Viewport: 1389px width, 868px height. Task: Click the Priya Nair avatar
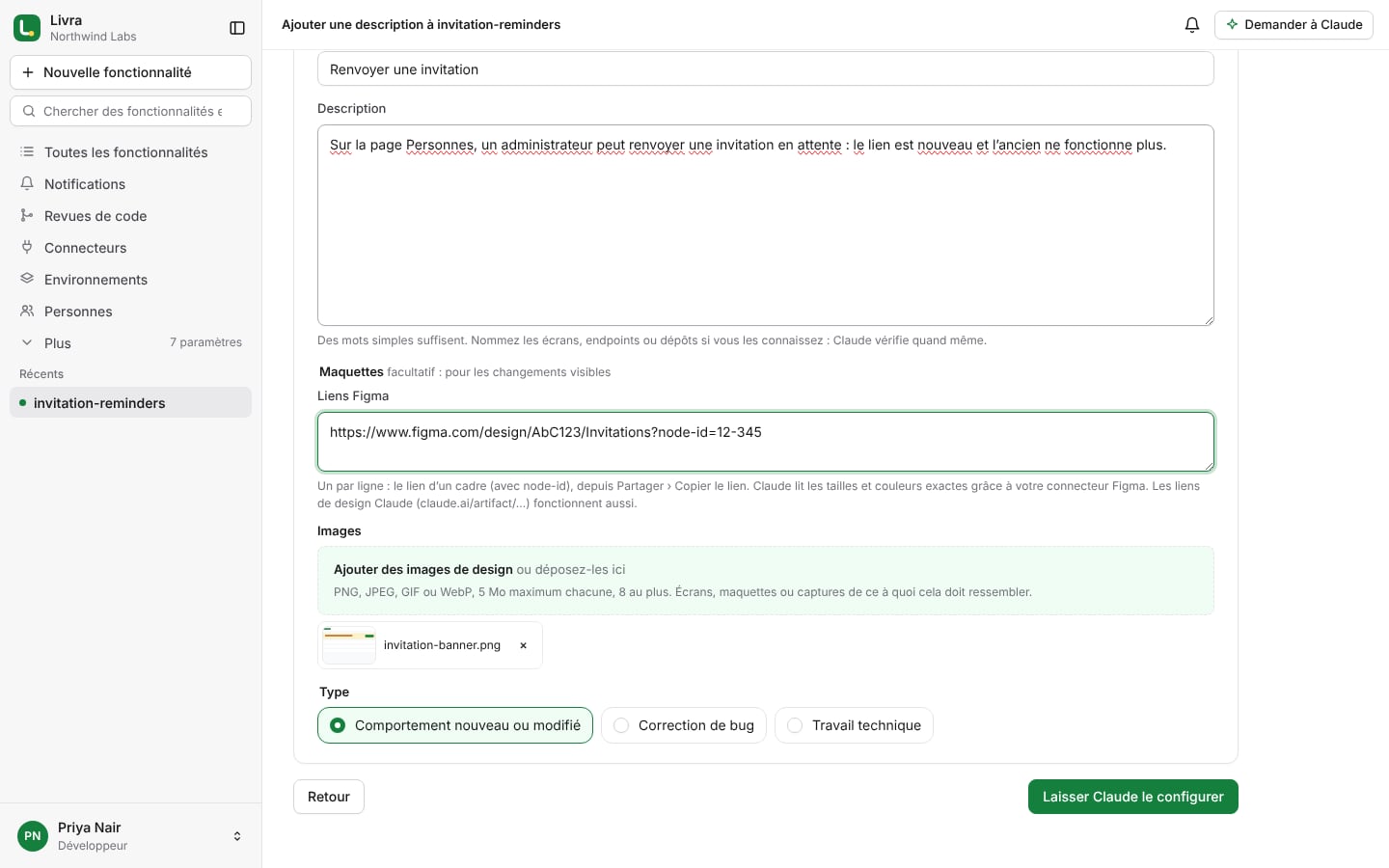pos(33,836)
